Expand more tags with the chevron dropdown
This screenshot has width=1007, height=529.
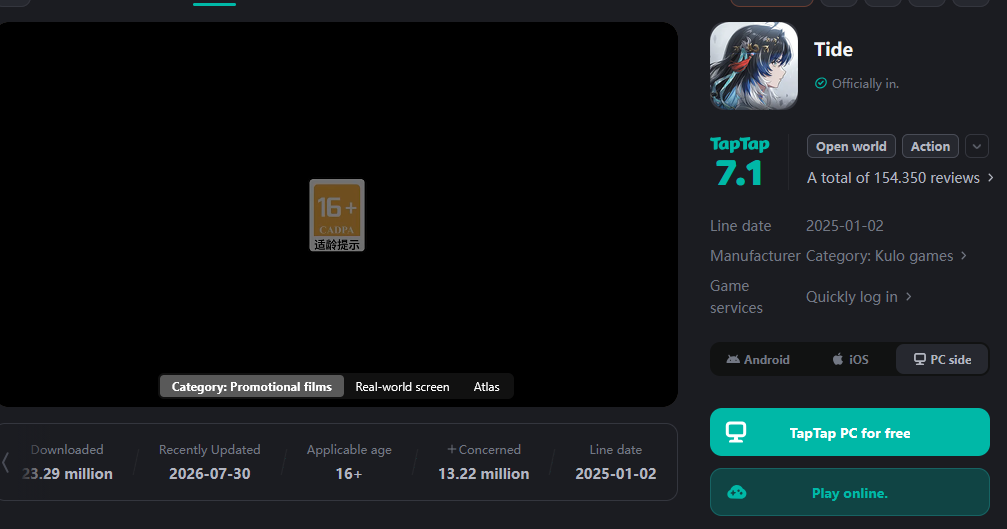(977, 146)
